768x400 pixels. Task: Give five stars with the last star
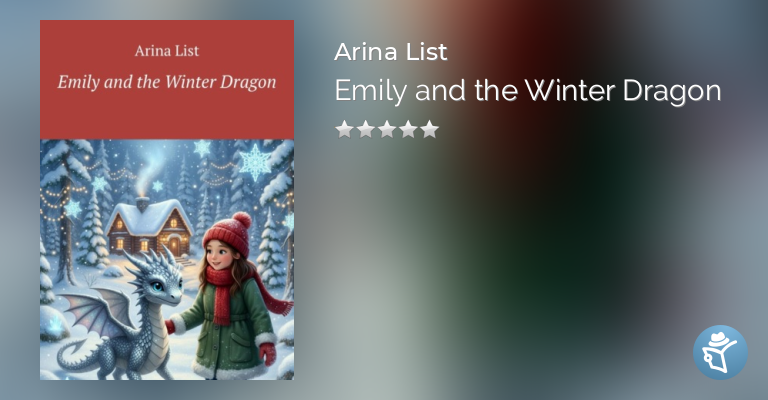[x=430, y=129]
